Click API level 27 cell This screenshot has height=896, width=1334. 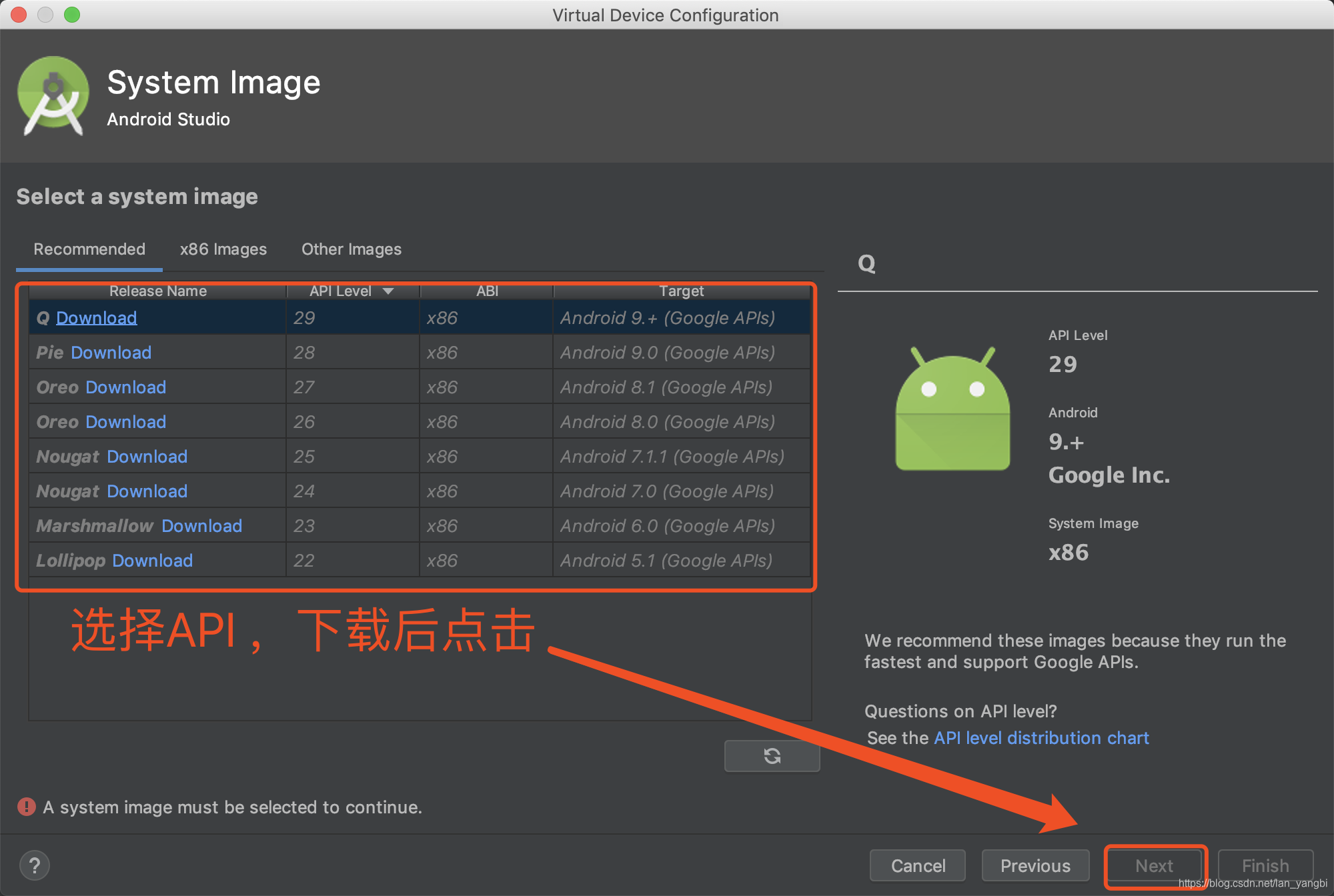pos(353,387)
